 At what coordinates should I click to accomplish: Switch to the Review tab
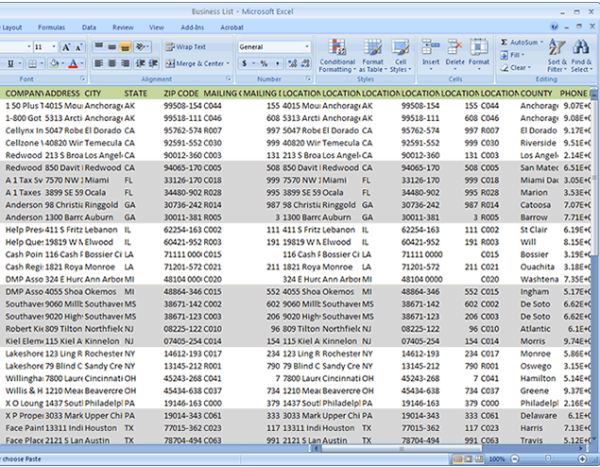point(123,27)
